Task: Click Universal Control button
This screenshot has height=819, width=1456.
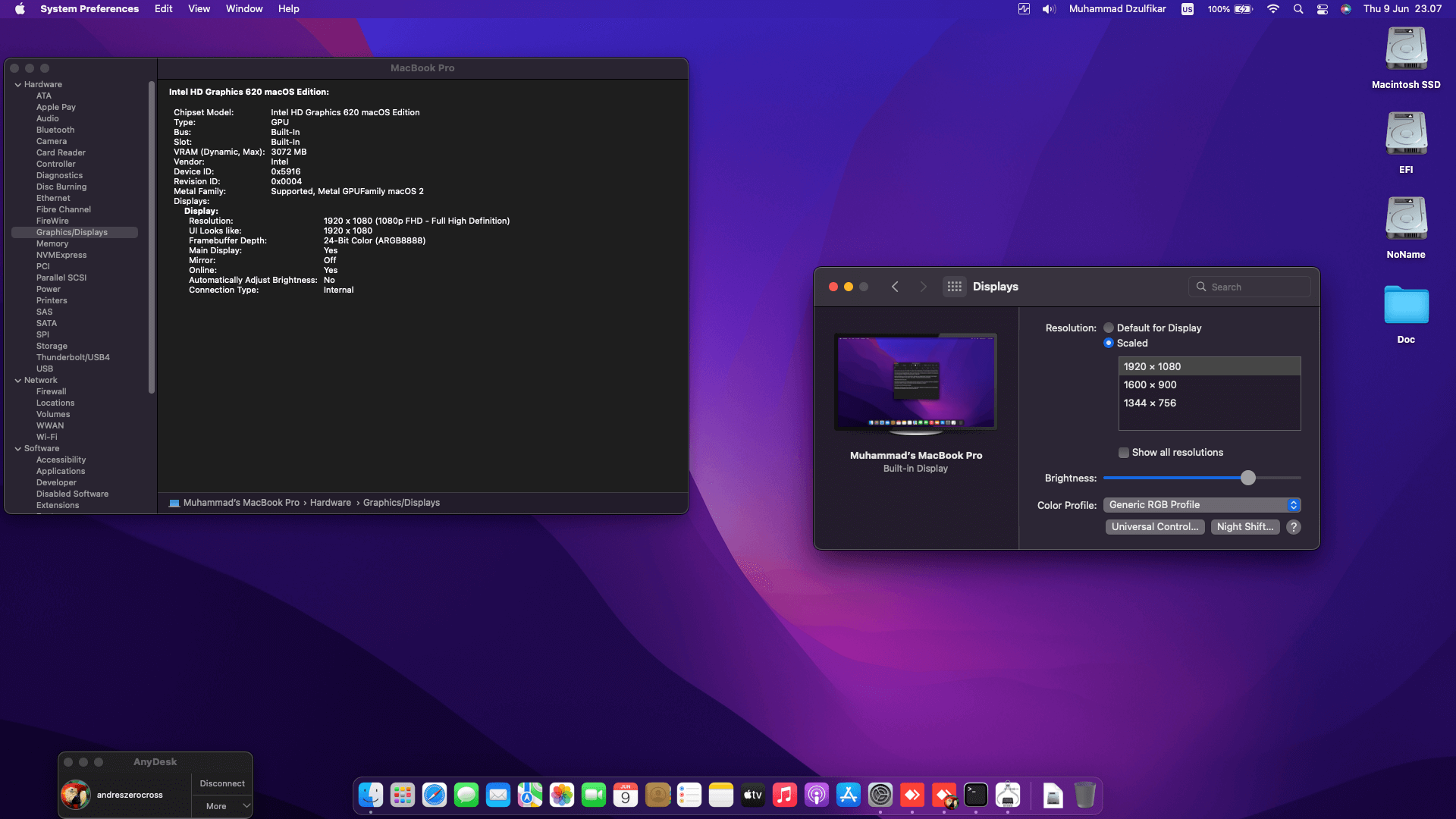Action: [x=1155, y=527]
